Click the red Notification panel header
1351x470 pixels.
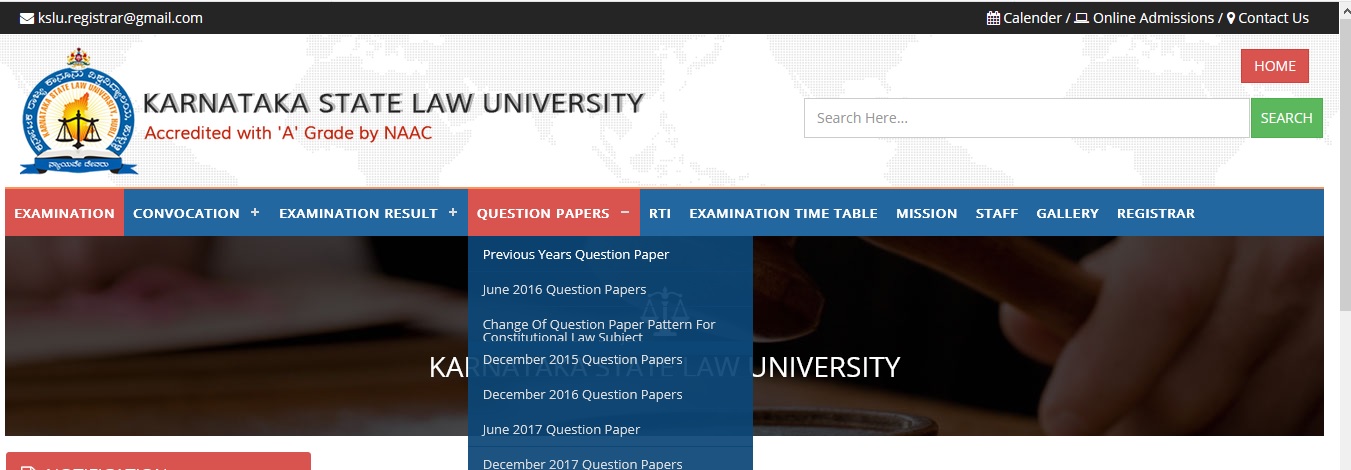pyautogui.click(x=158, y=461)
